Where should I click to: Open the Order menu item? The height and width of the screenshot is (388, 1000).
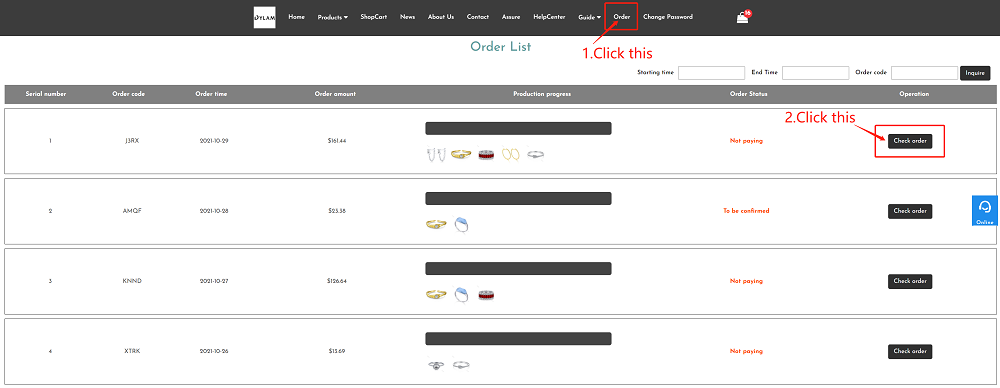622,17
